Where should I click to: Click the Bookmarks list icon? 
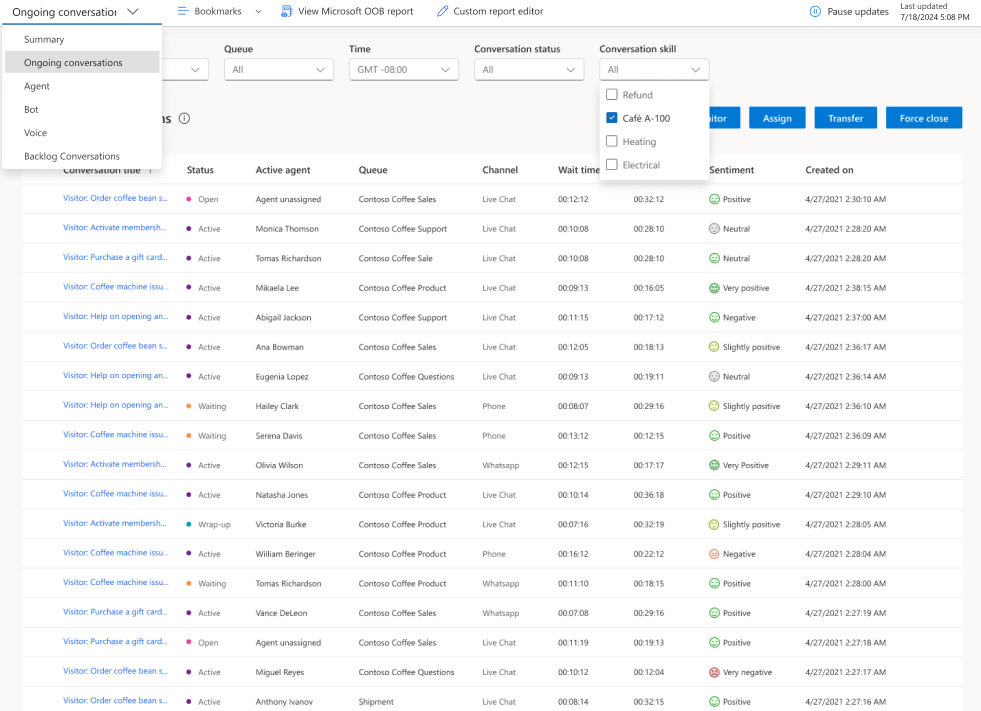tap(183, 11)
